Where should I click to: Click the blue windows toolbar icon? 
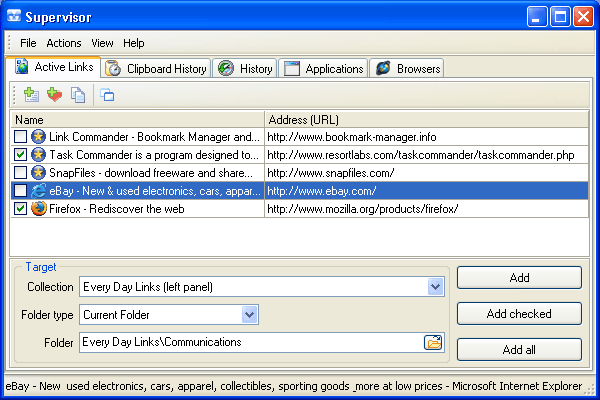tap(107, 95)
